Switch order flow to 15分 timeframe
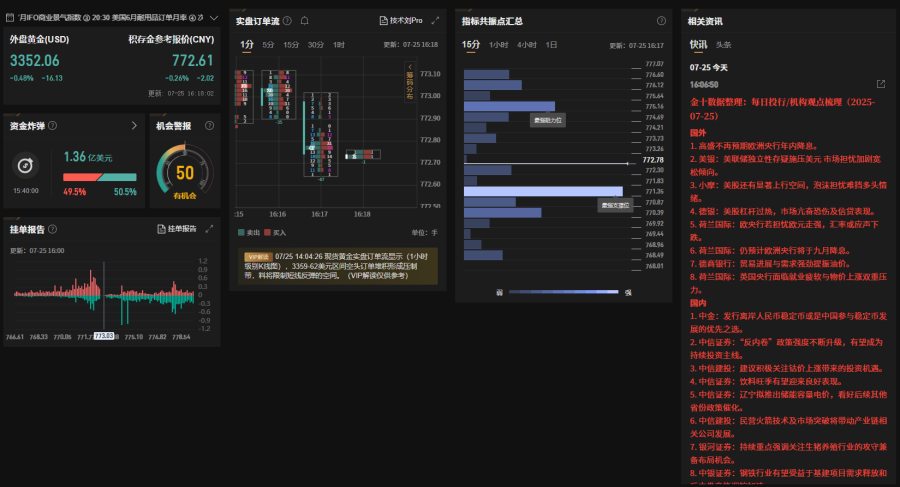This screenshot has height=487, width=900. [291, 45]
